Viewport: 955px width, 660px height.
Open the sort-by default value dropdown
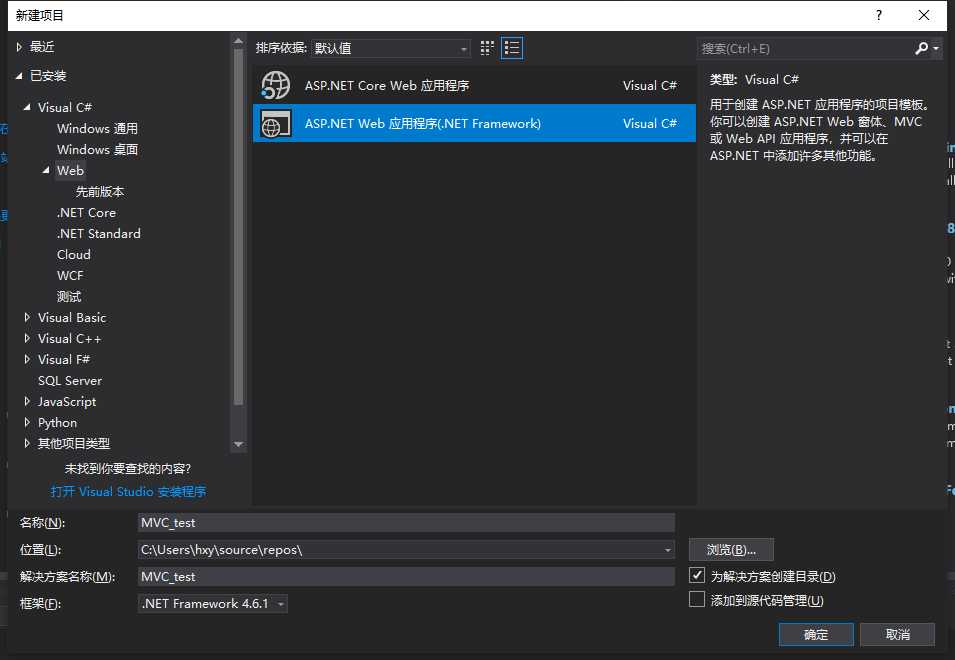click(390, 48)
